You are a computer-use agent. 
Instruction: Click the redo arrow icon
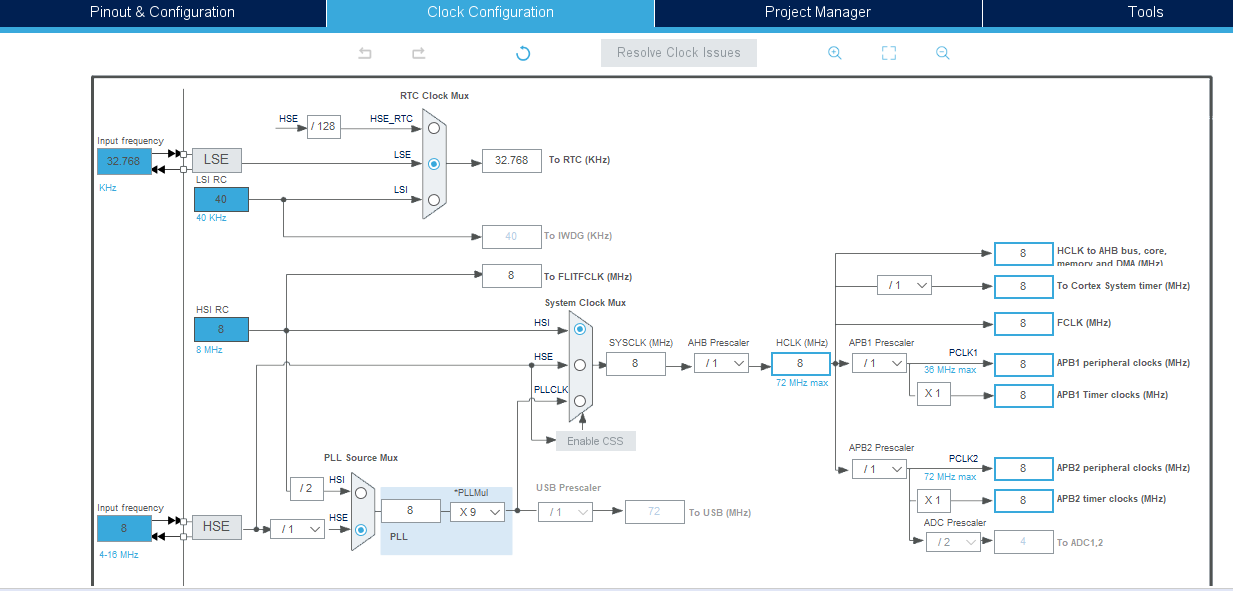coord(419,53)
